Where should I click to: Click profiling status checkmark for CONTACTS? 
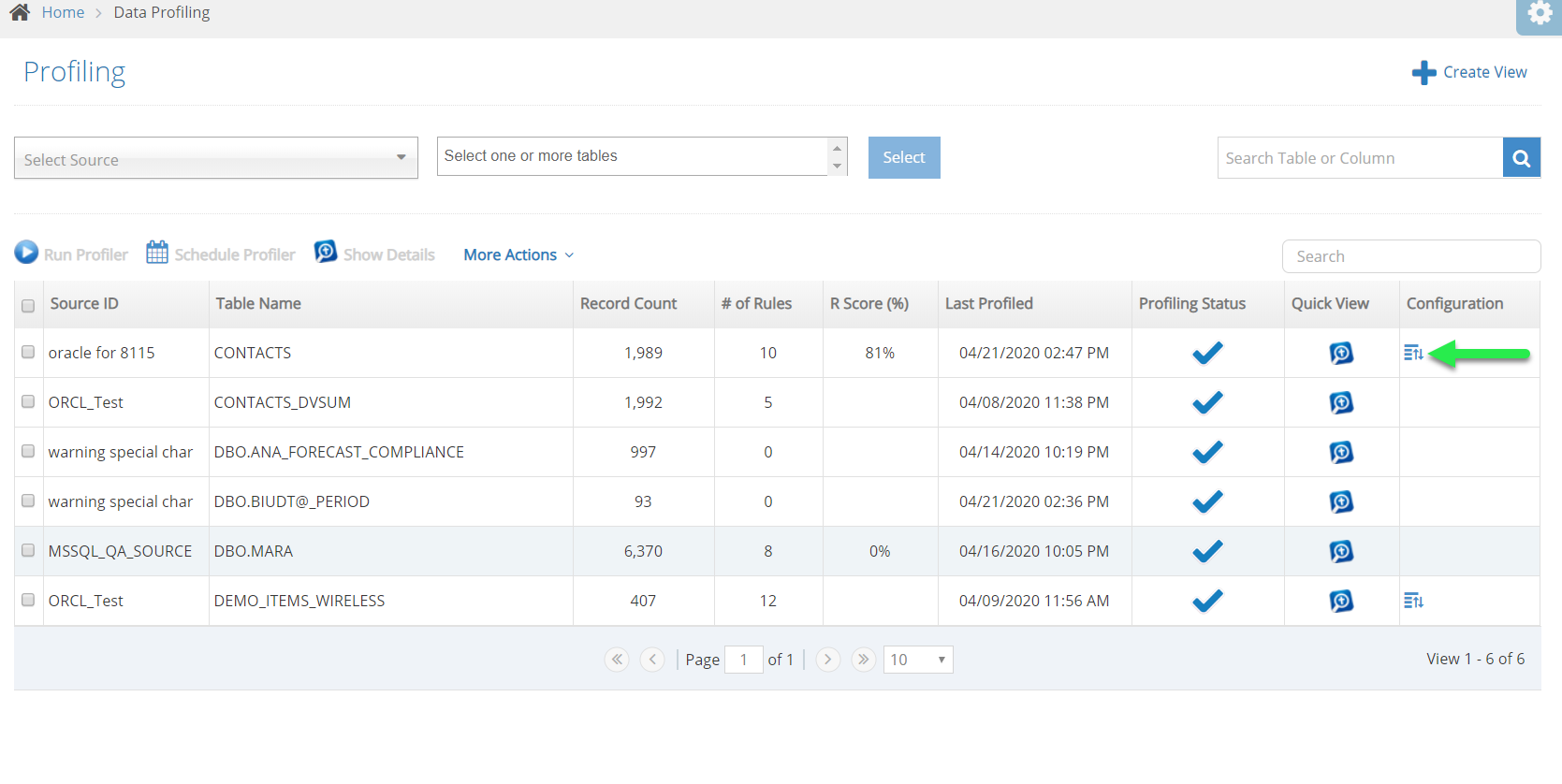(1207, 353)
